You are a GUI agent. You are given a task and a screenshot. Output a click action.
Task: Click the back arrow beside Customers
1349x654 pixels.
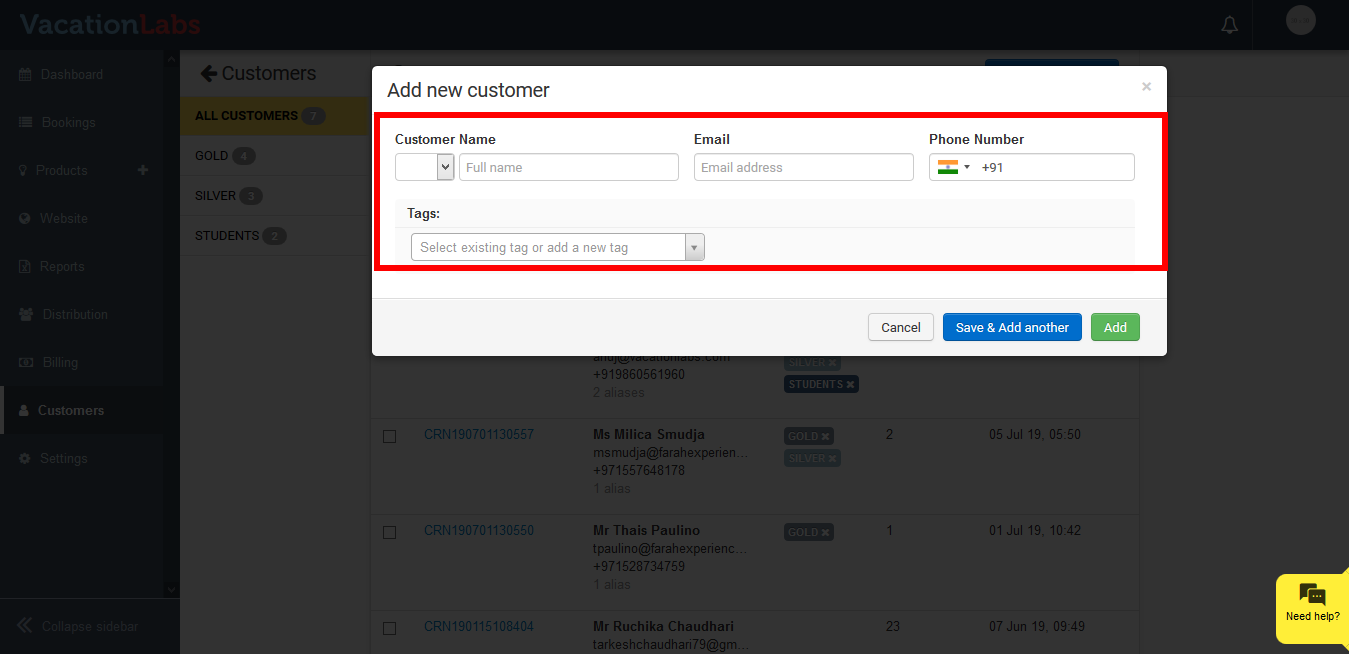tap(209, 73)
